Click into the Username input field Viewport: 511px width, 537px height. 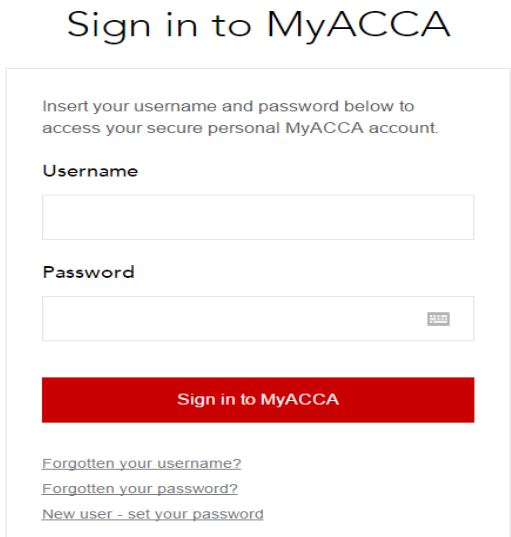[258, 217]
